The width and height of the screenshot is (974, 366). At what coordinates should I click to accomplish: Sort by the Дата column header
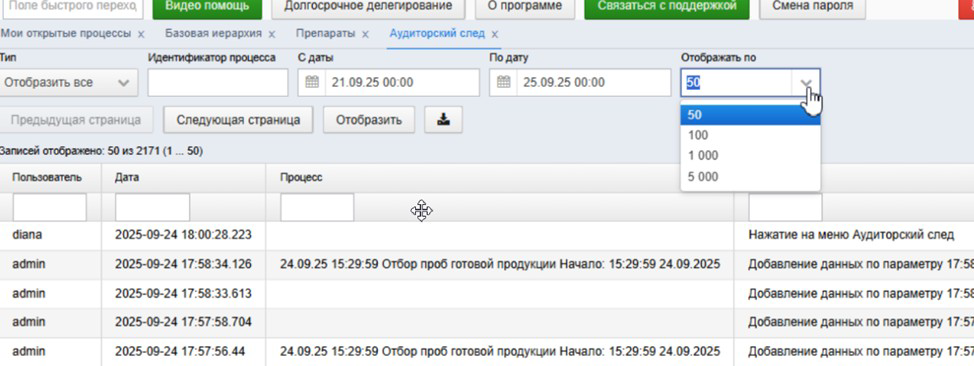coord(127,178)
